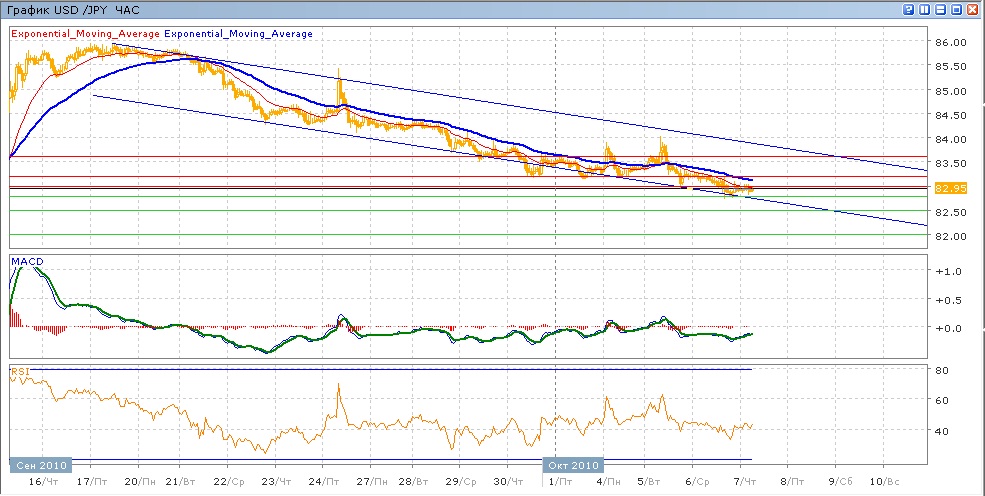Image resolution: width=985 pixels, height=496 pixels.
Task: Close the USD/JPY chart window
Action: click(973, 9)
